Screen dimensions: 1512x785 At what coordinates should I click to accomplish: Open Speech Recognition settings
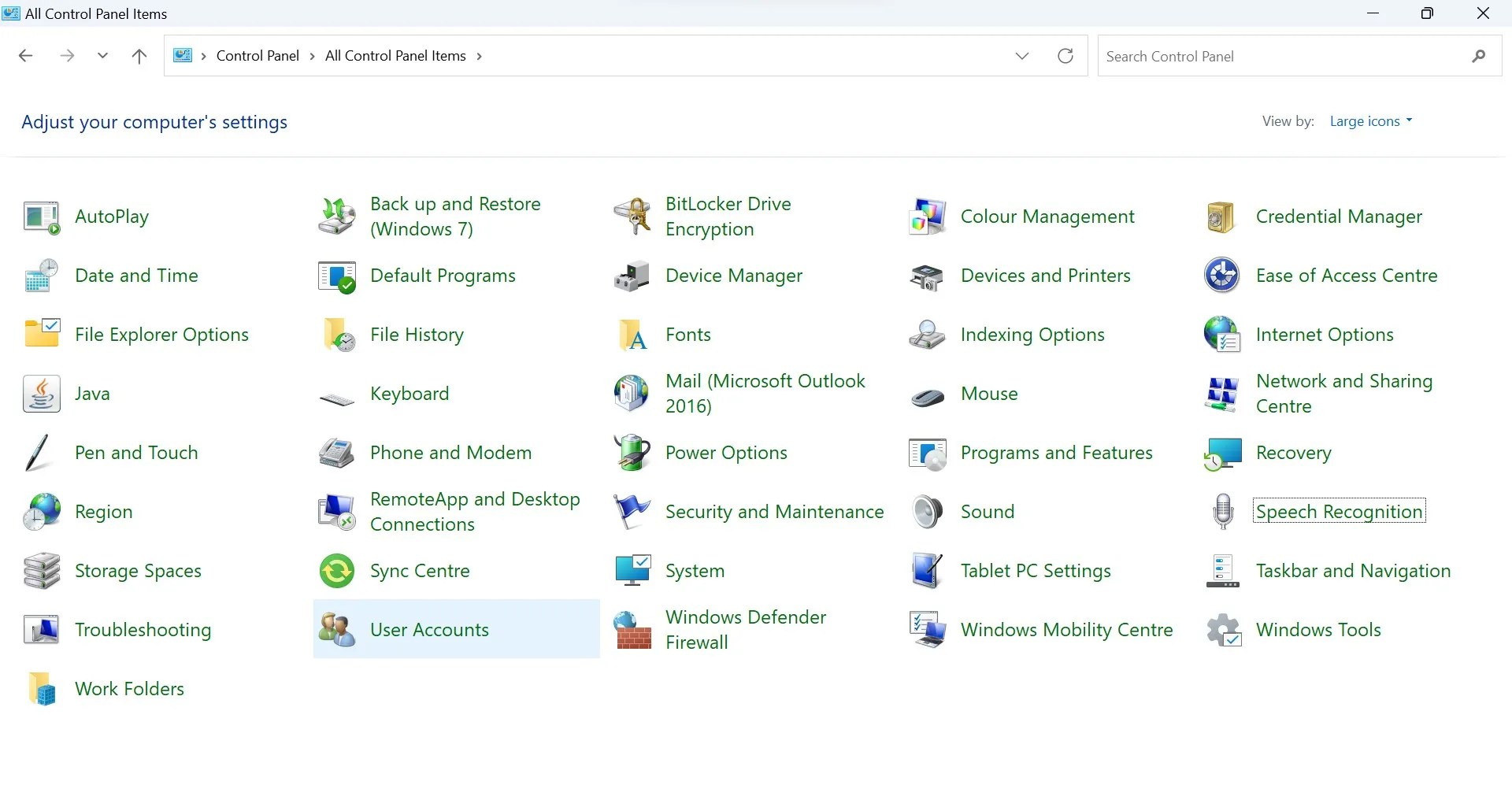1339,511
